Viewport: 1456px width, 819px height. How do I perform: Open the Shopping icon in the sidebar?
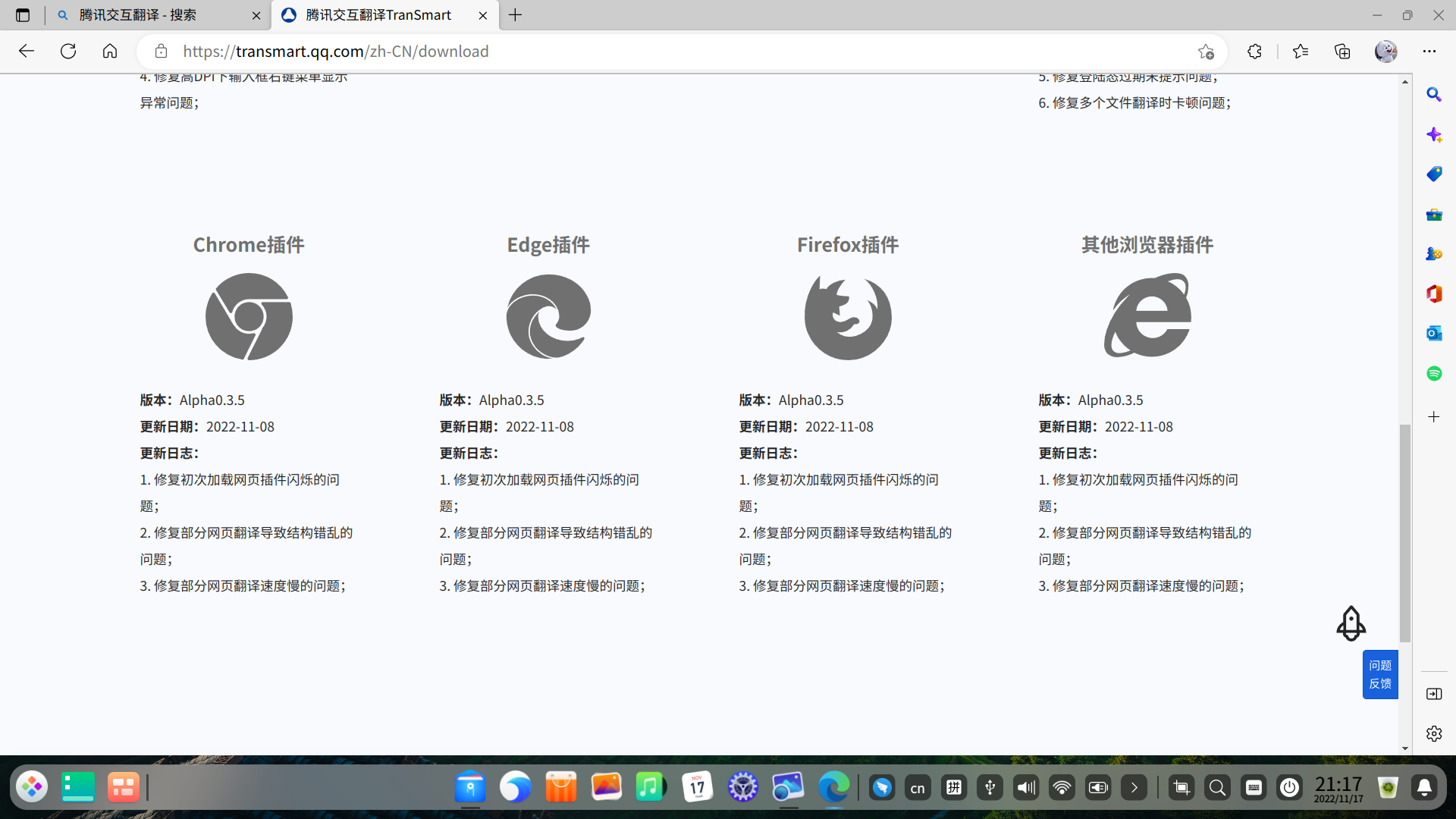[x=1434, y=174]
